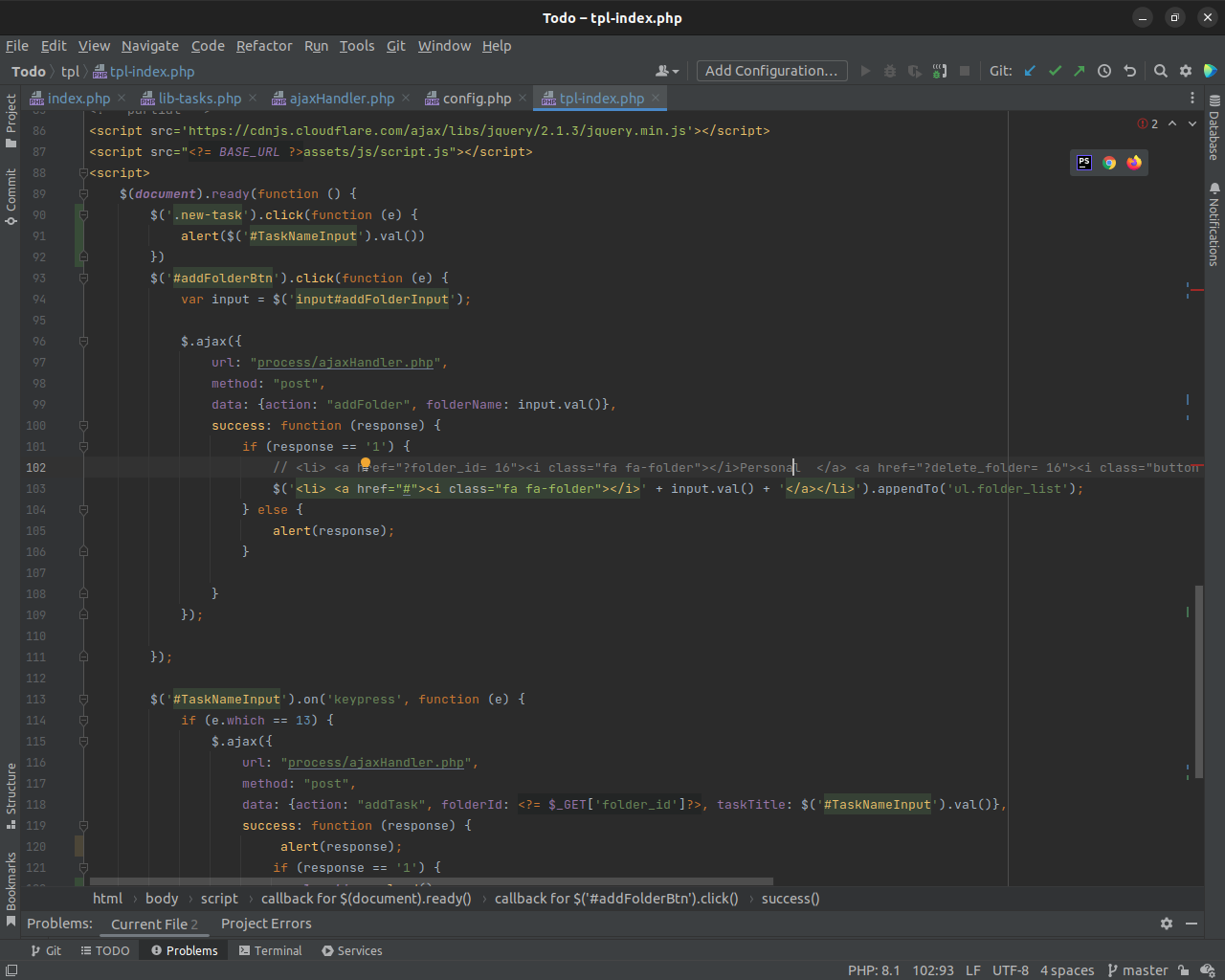Go to previous highlighted error arrow
The image size is (1225, 980).
coord(1172,123)
